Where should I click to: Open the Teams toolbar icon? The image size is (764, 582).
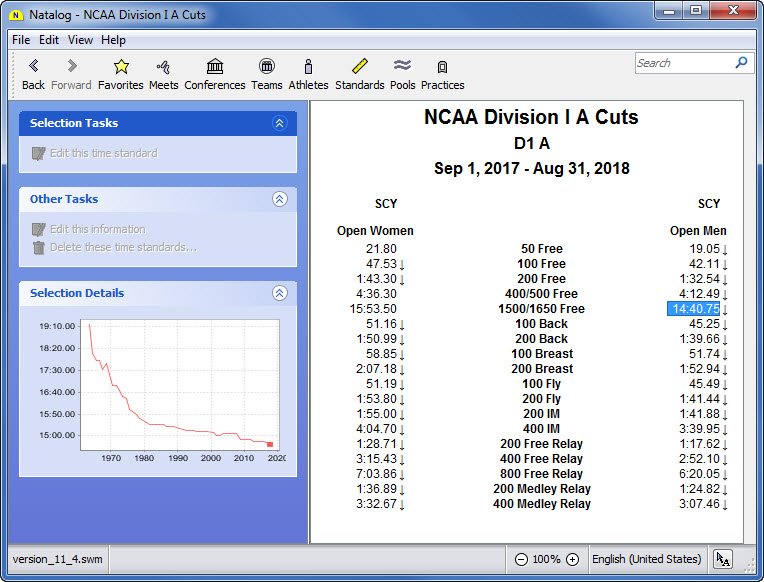click(266, 67)
